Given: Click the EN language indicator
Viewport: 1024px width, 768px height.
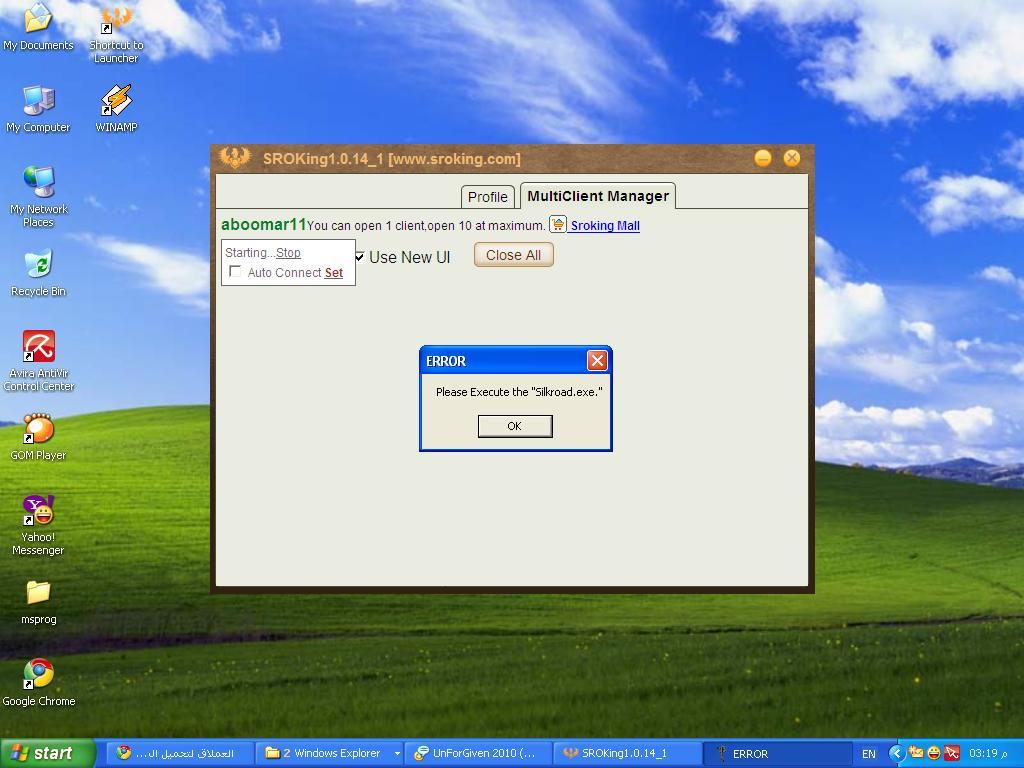Looking at the screenshot, I should (869, 754).
